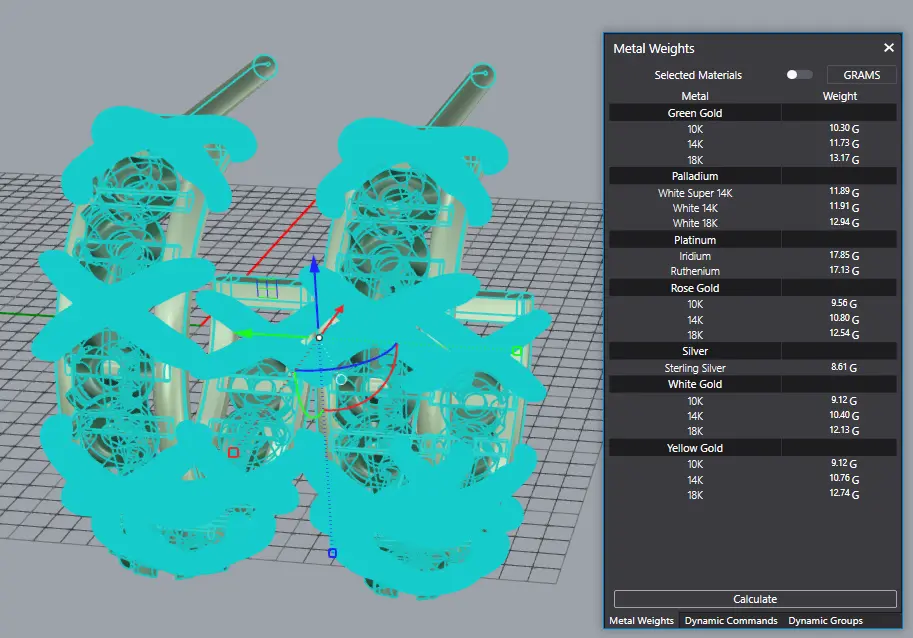
Task: Close the Metal Weights panel
Action: (888, 48)
